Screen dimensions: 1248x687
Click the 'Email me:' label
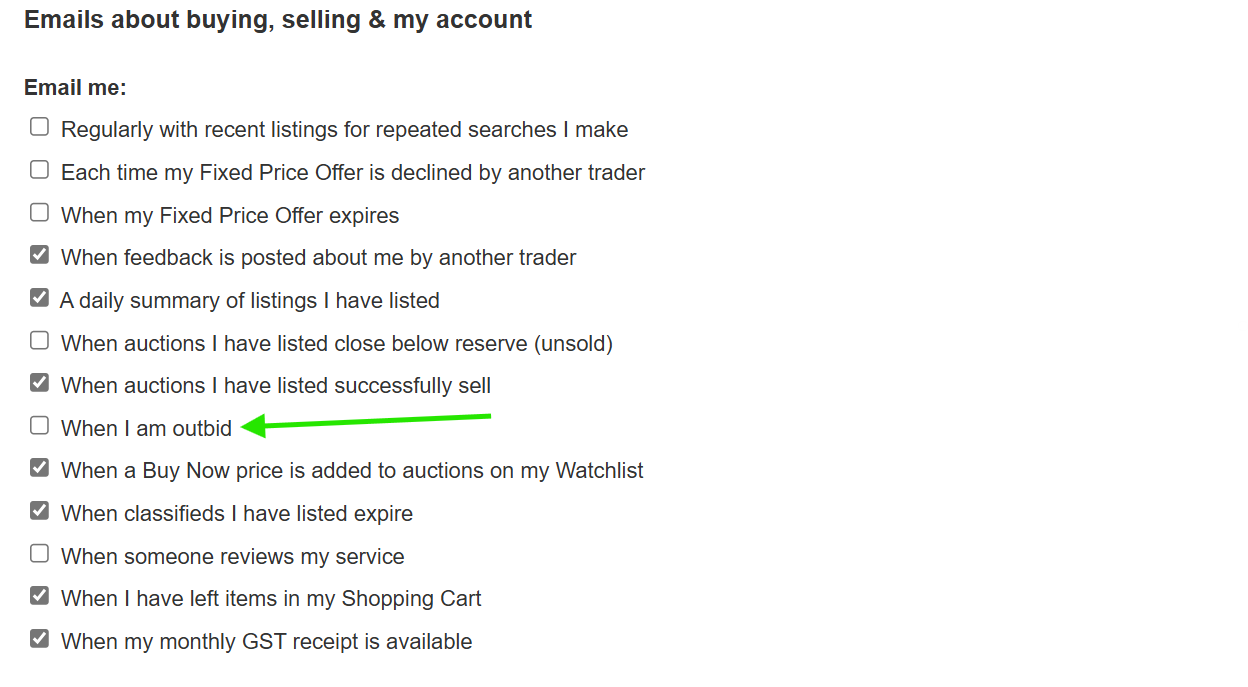pyautogui.click(x=75, y=88)
